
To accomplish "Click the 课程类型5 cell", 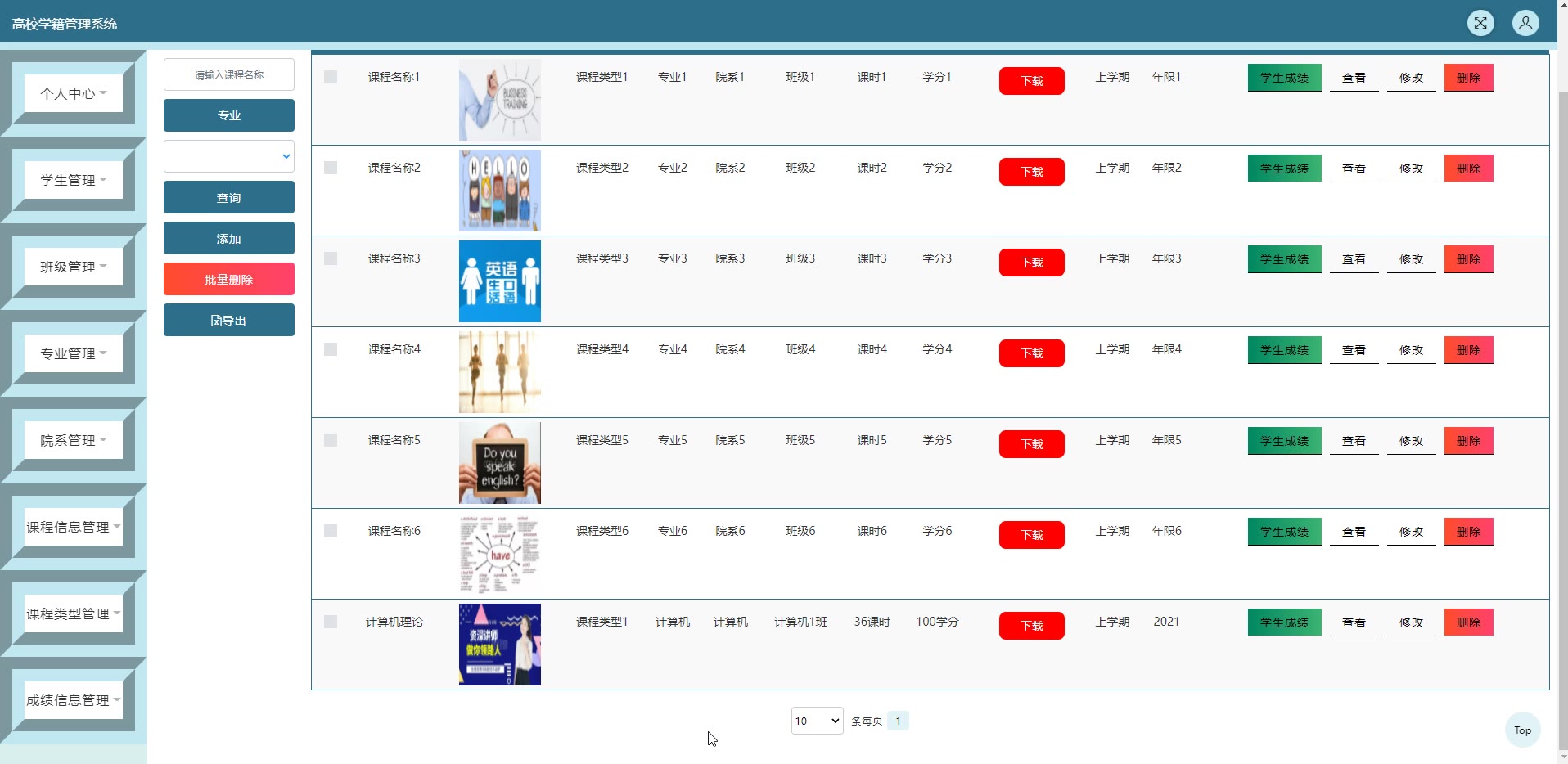I will [x=602, y=440].
